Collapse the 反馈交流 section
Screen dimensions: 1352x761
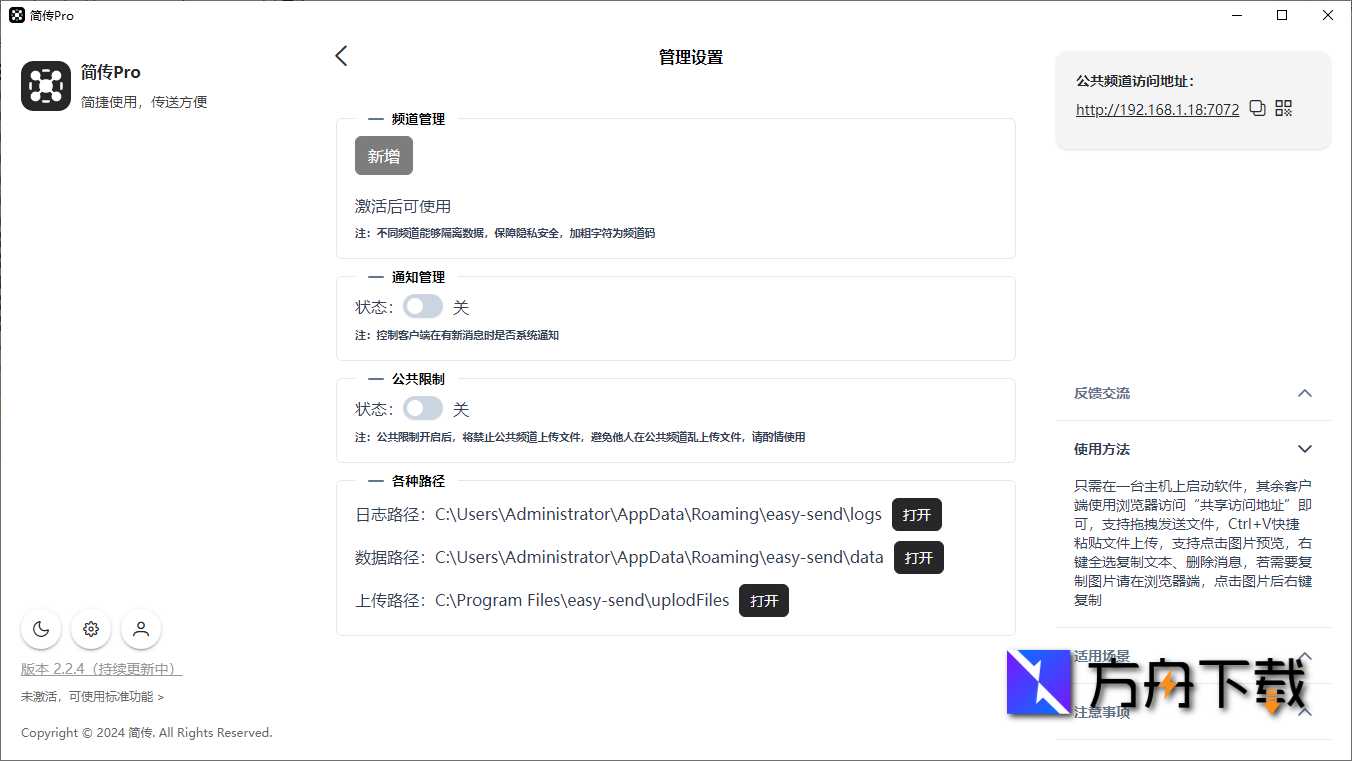pyautogui.click(x=1304, y=393)
